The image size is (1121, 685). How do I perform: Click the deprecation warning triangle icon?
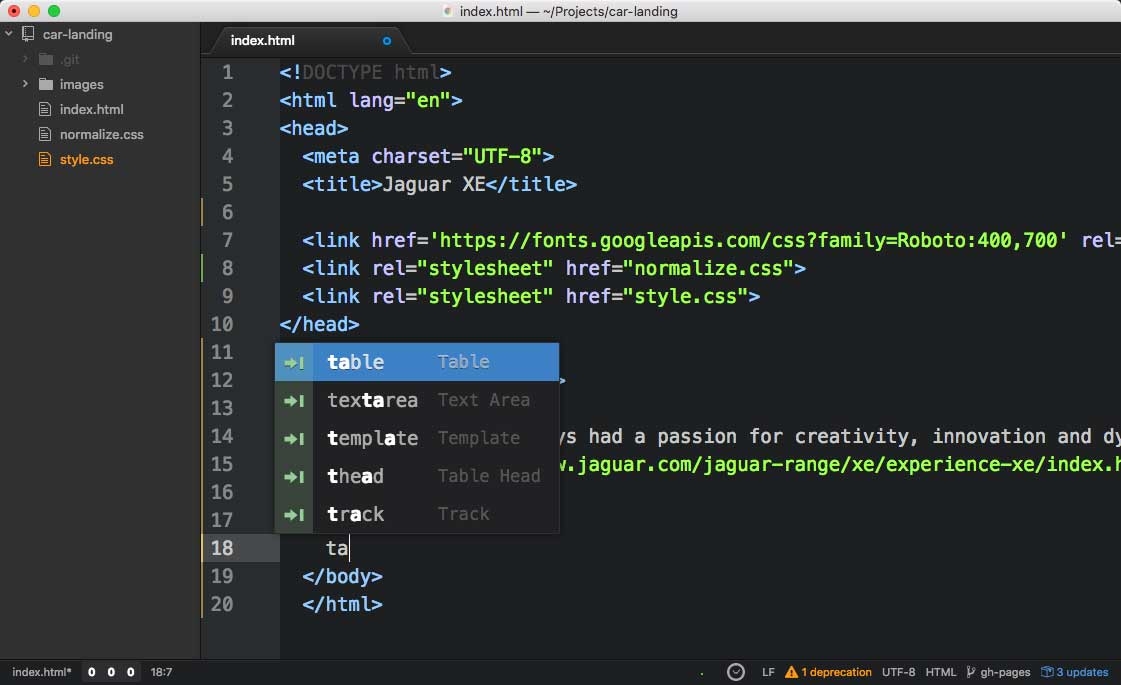[x=791, y=672]
